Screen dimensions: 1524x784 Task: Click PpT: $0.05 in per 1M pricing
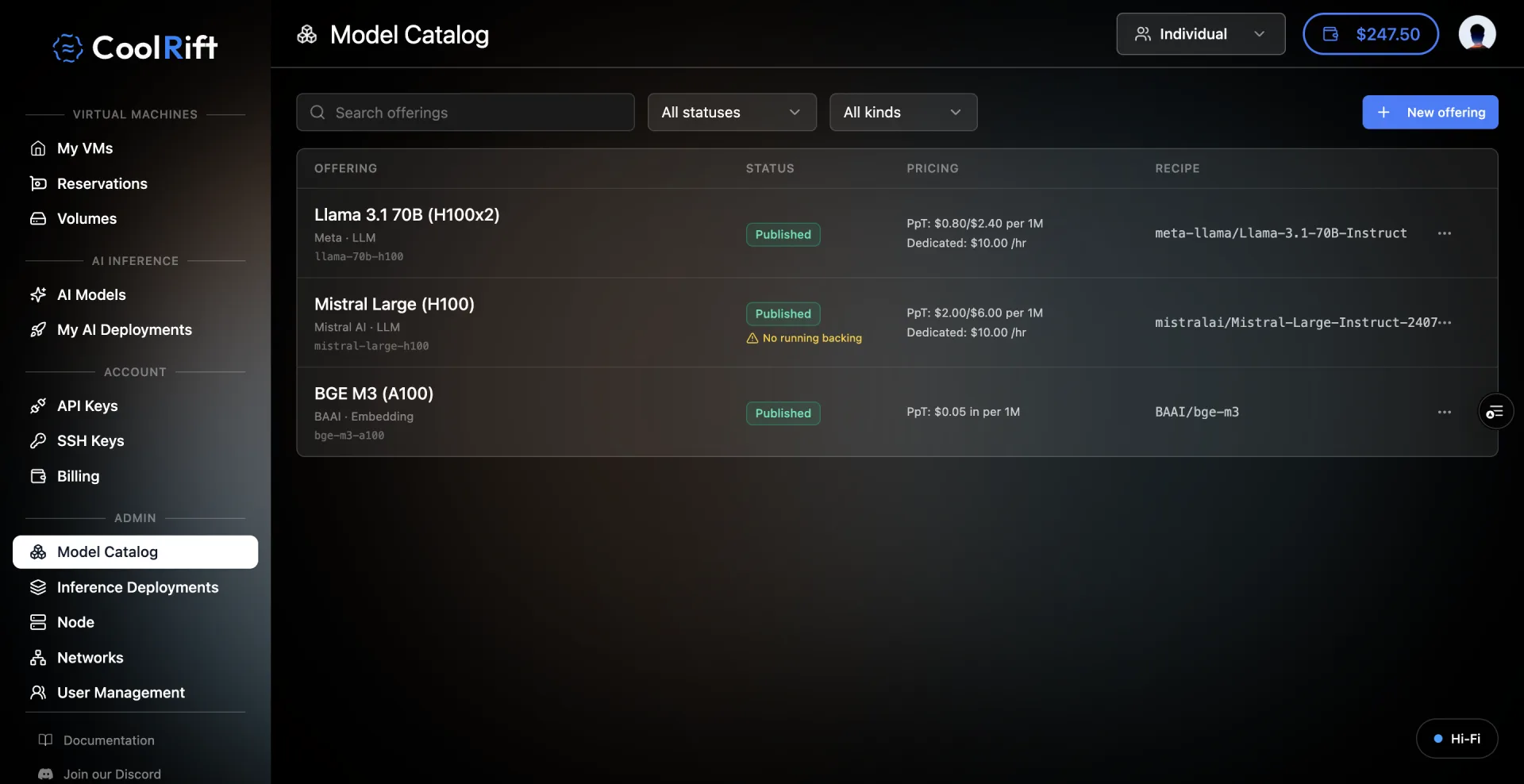tap(963, 412)
